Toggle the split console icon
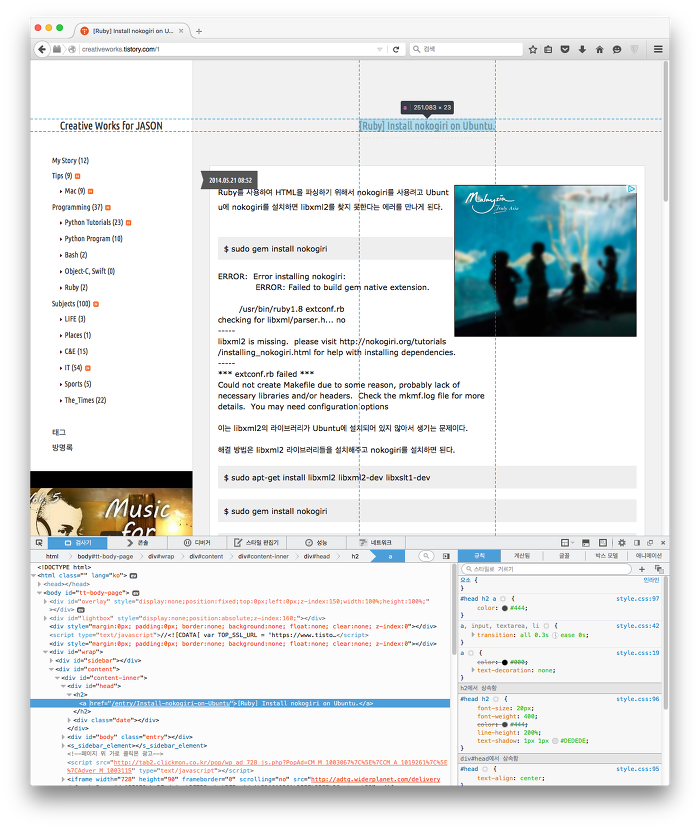The image size is (700, 829). click(586, 542)
